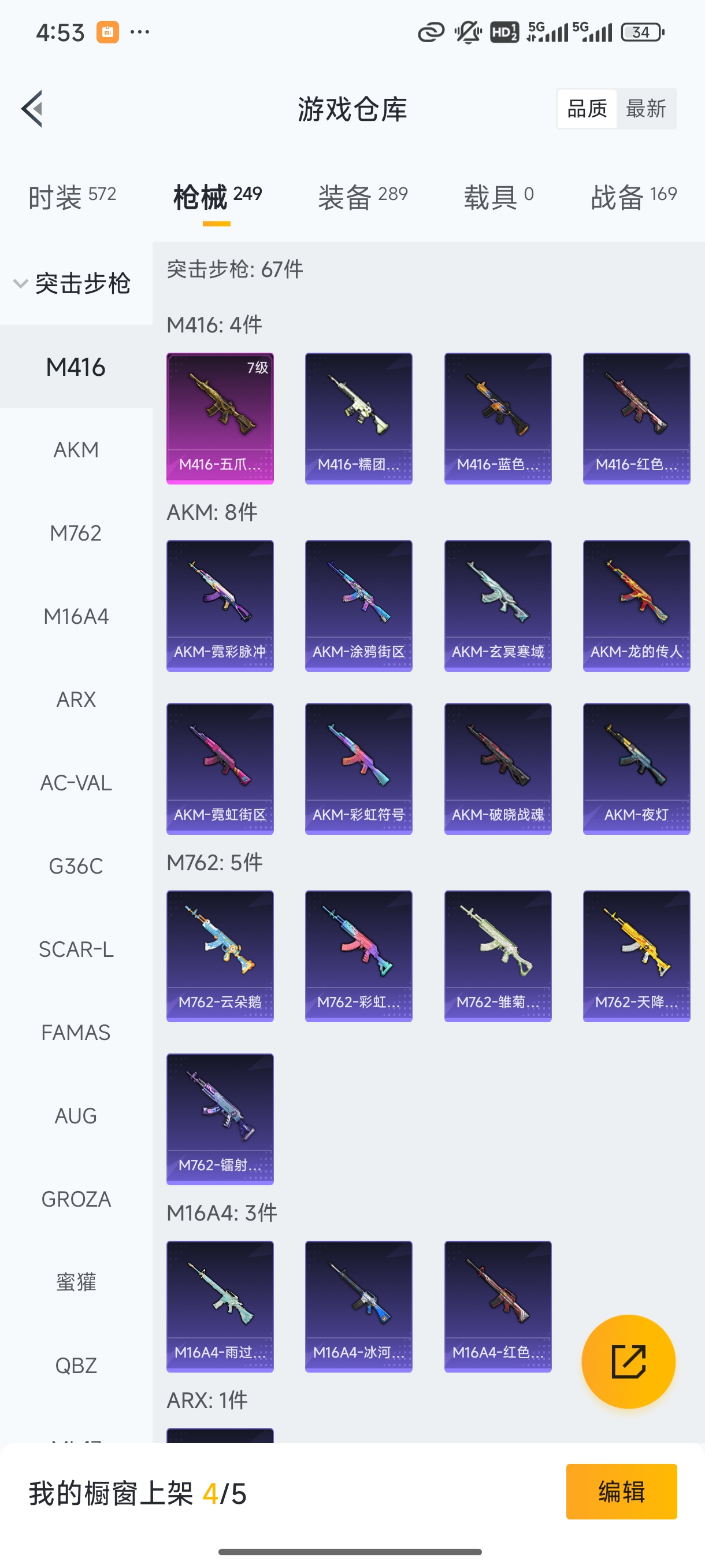Select GROZA in the weapon sidebar
Viewport: 705px width, 1568px height.
coord(76,1199)
